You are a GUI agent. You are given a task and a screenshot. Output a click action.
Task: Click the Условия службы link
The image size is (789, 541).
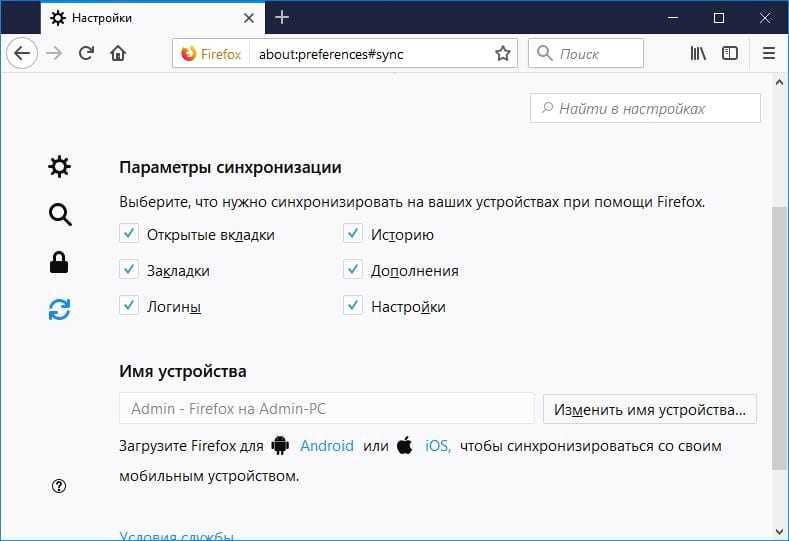[177, 535]
